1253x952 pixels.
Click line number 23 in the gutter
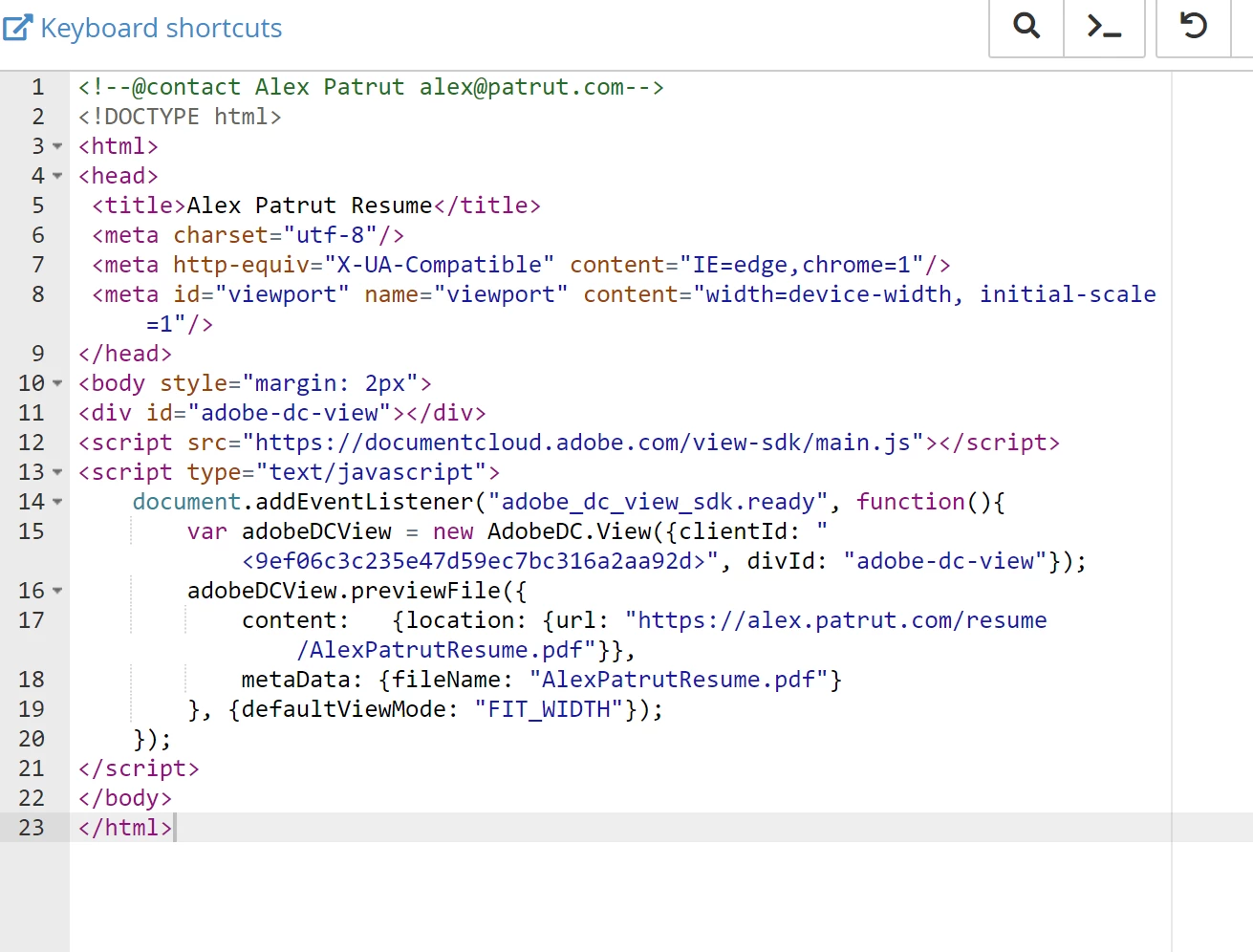(32, 828)
